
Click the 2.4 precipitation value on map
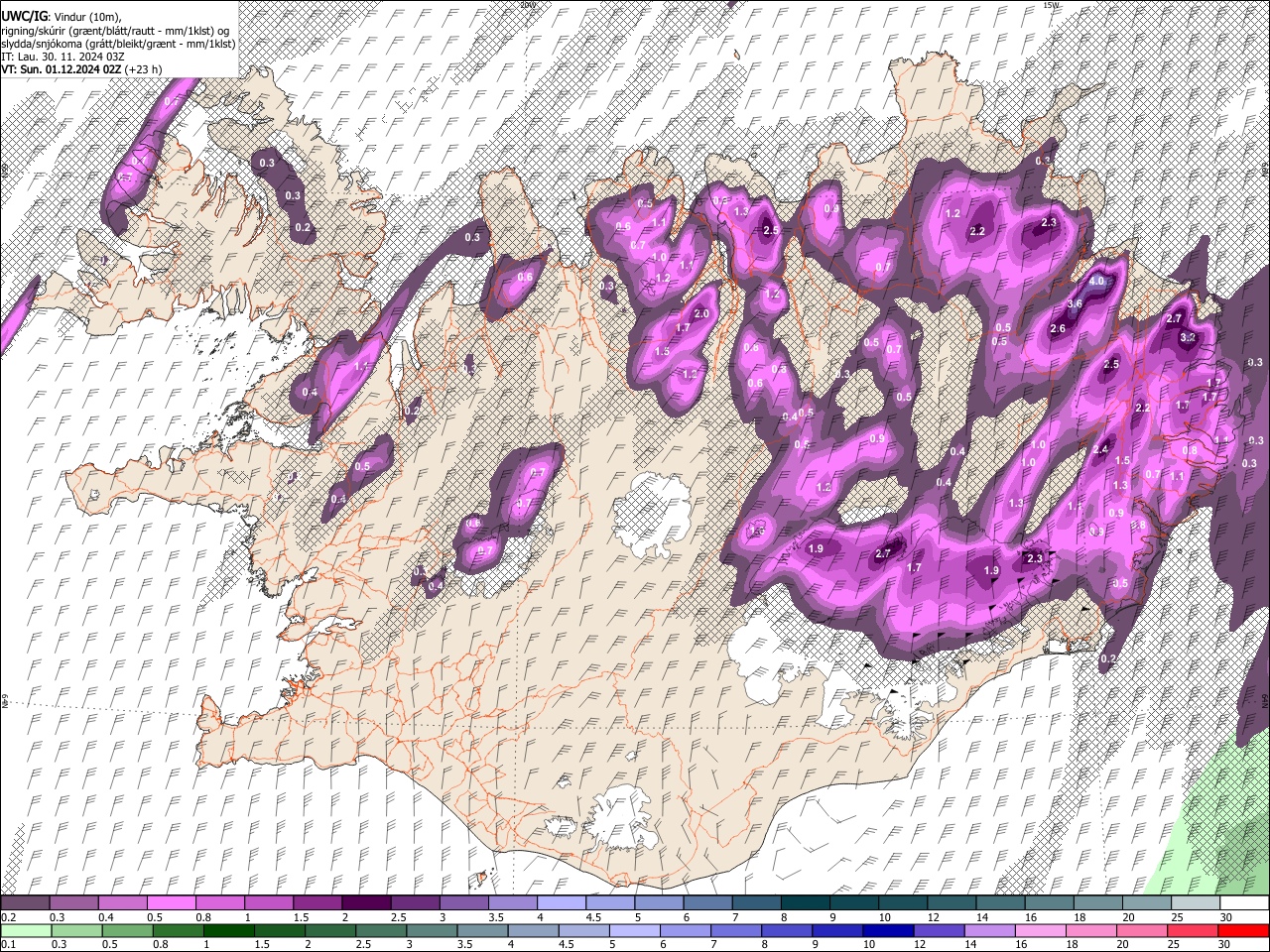1099,450
